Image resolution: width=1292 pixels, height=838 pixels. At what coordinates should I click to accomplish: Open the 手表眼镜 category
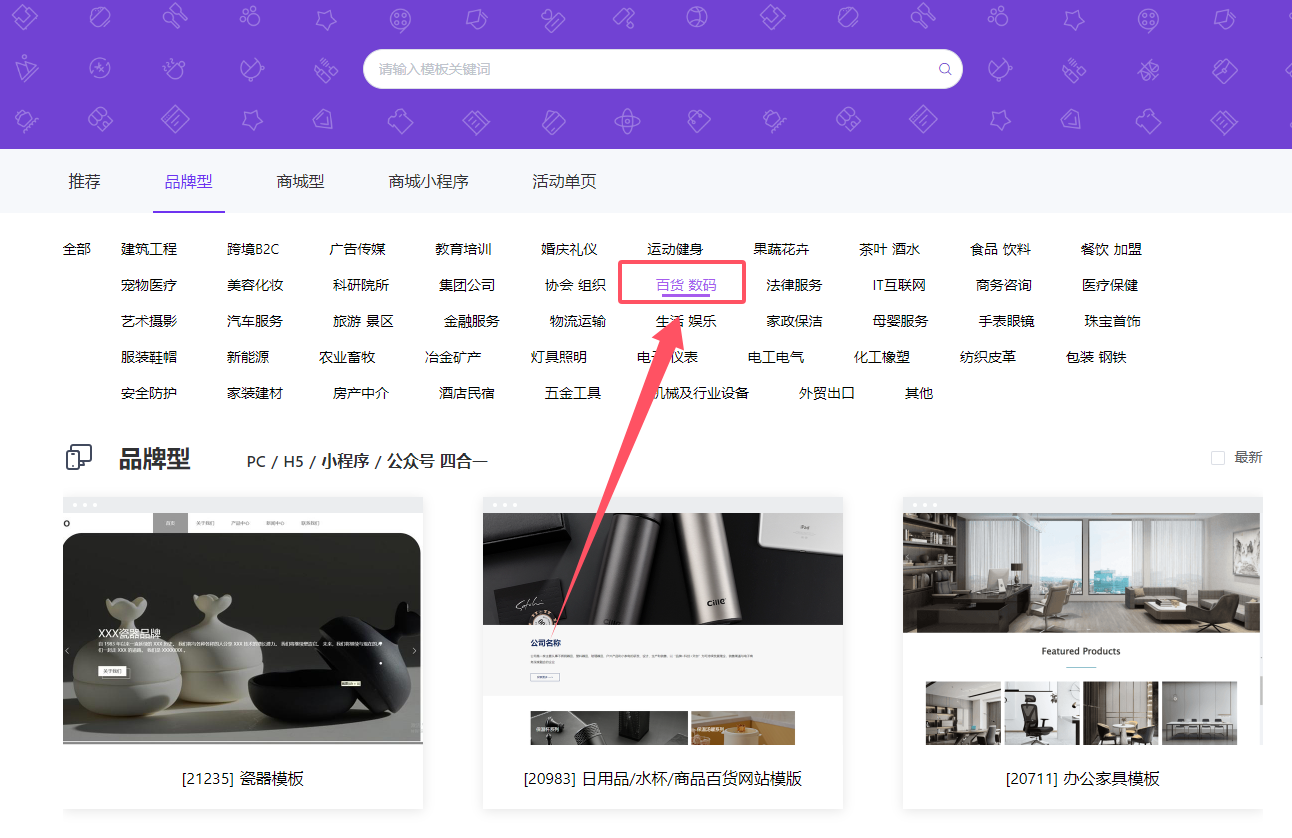click(x=1006, y=321)
